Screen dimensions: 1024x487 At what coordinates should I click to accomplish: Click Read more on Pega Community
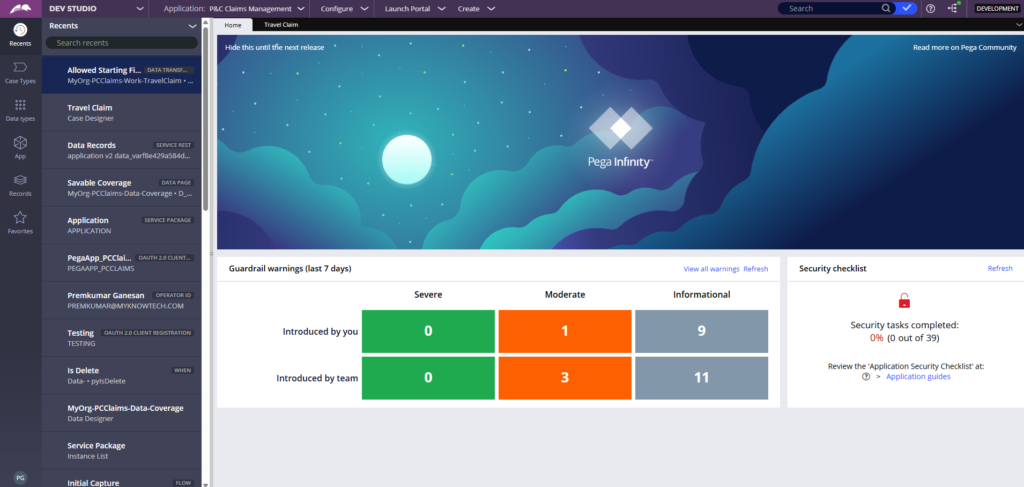pos(965,47)
